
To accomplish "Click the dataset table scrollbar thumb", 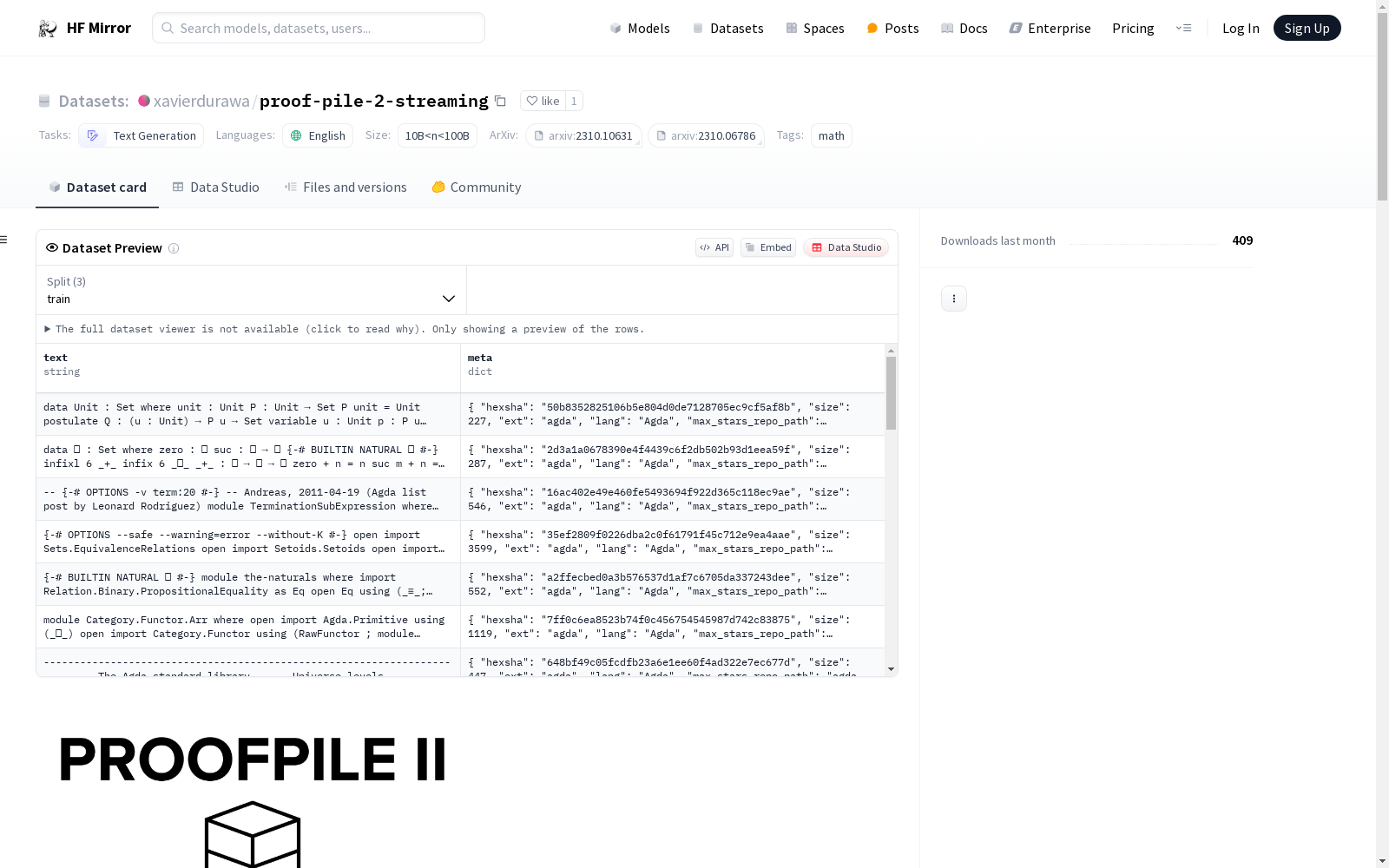I will (x=891, y=393).
